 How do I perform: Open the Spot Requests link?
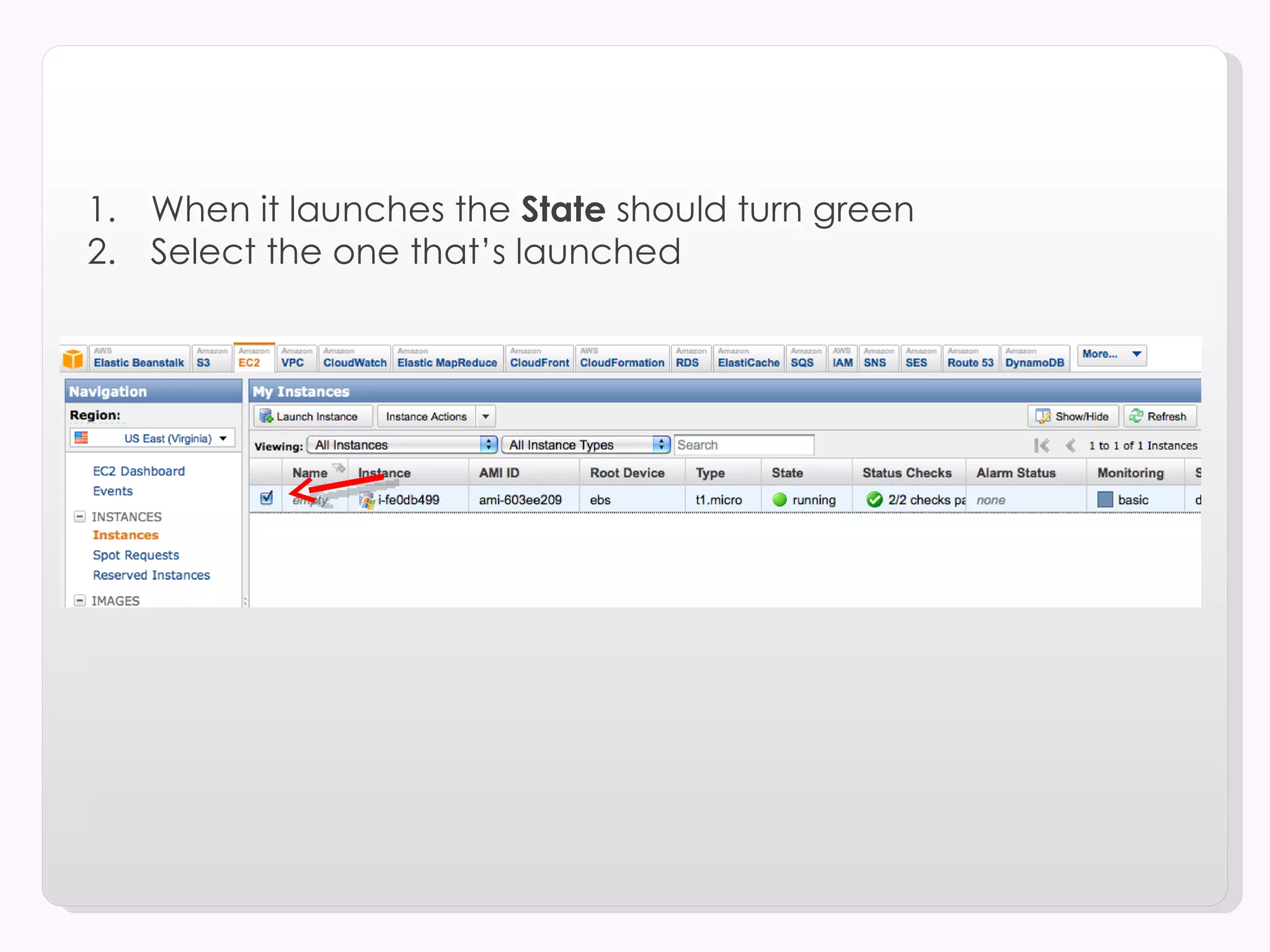tap(136, 555)
